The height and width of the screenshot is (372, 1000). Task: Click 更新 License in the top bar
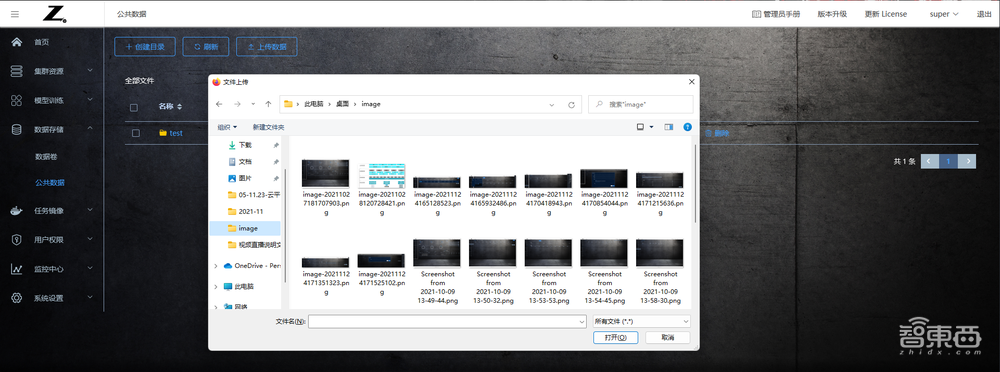click(x=886, y=14)
